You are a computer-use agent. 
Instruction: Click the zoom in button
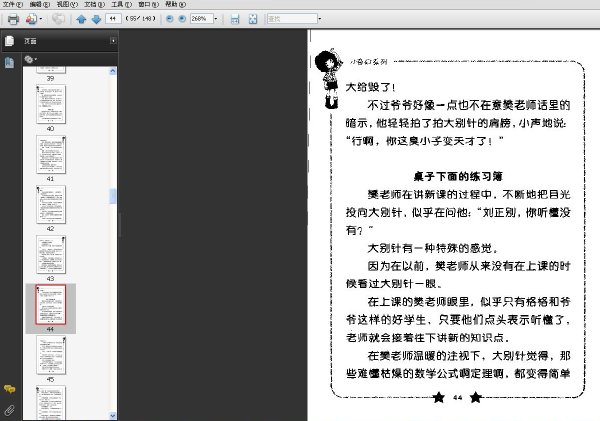181,19
